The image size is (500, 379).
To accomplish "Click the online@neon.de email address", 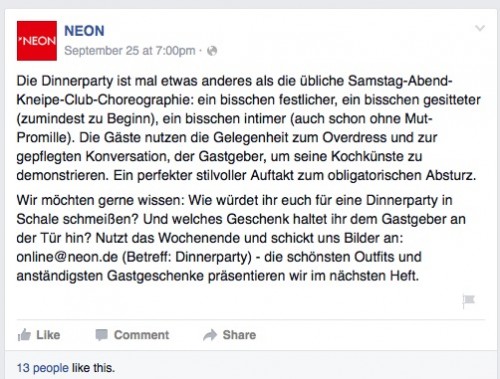I will (67, 257).
